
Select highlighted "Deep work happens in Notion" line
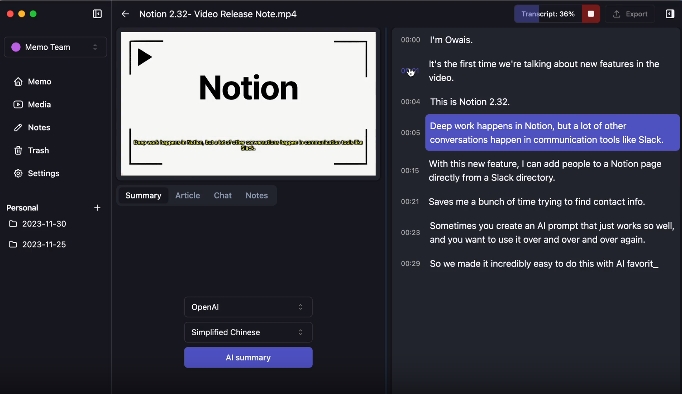[552, 133]
